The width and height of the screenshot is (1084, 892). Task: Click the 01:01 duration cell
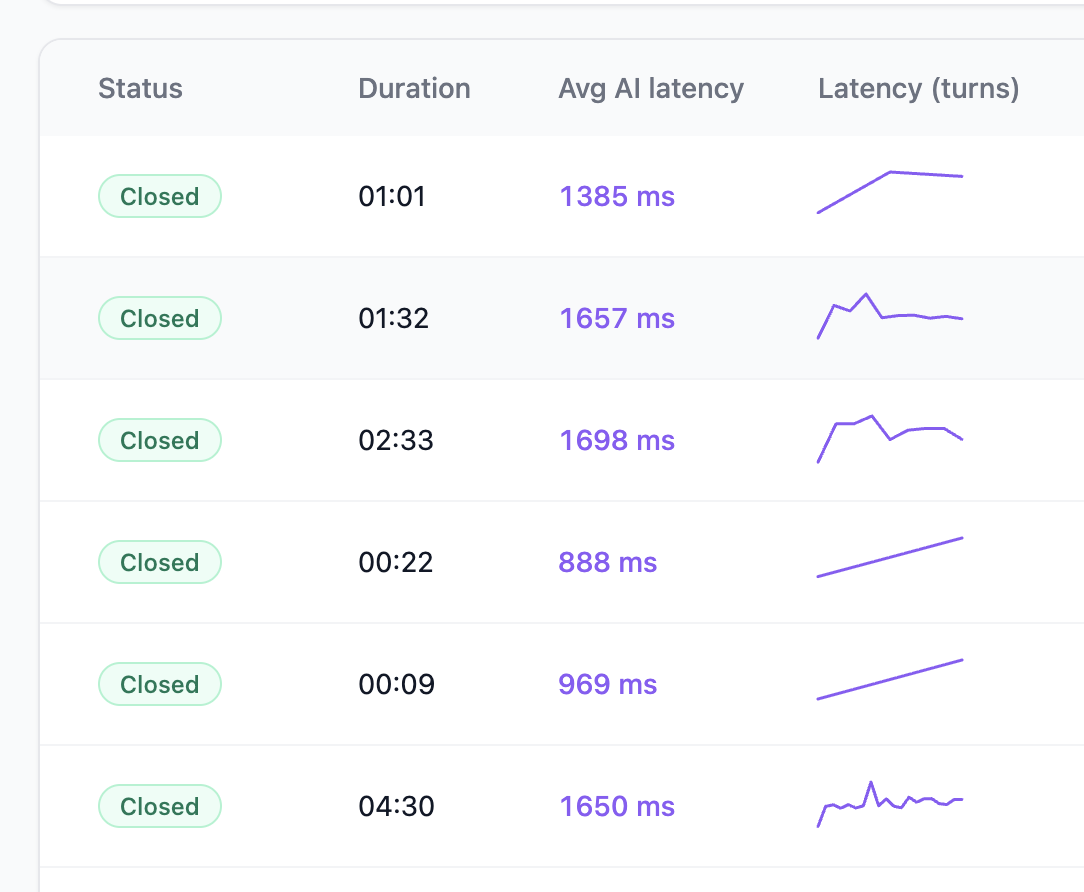click(392, 196)
